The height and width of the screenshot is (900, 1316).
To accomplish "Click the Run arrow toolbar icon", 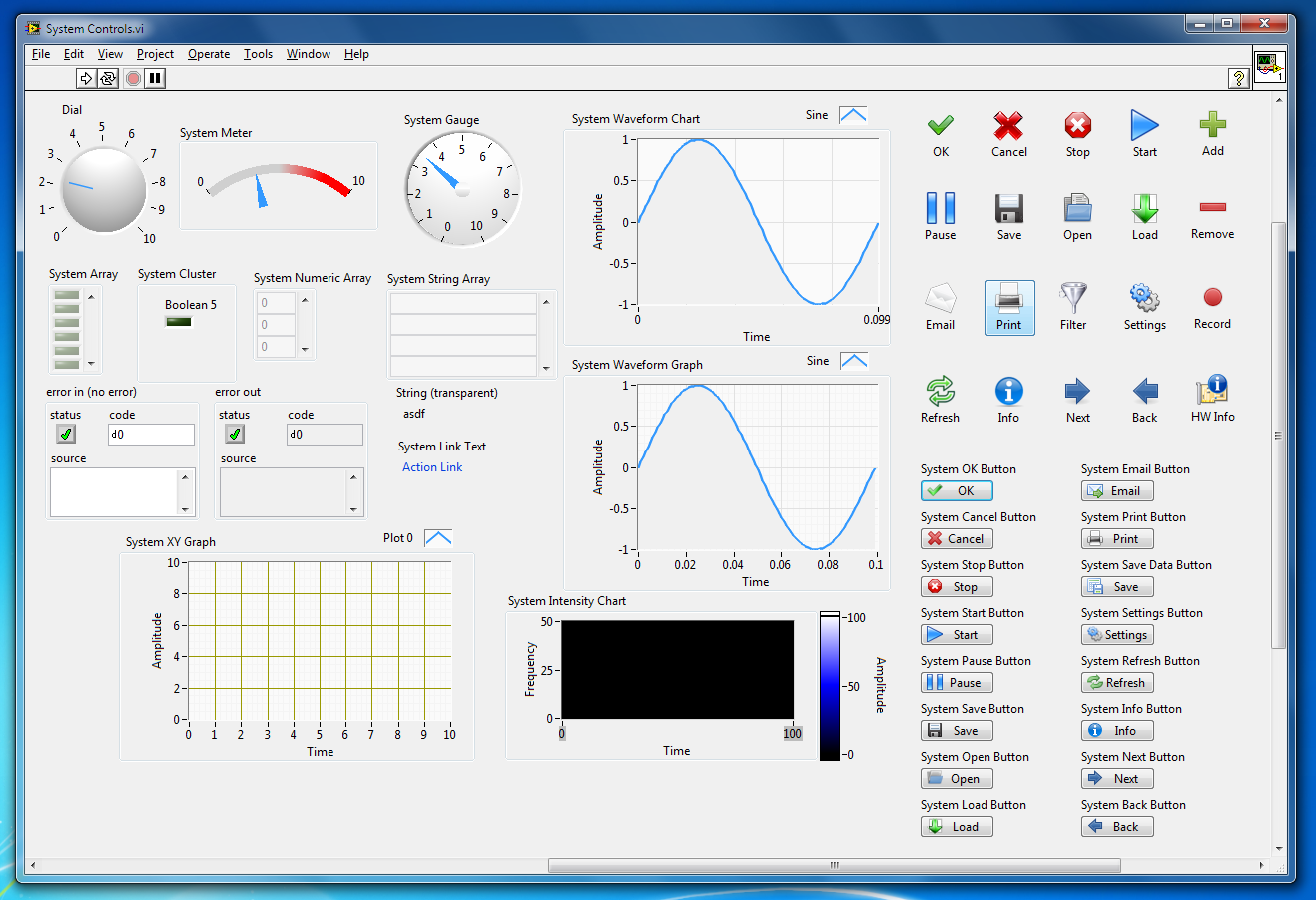I will click(x=86, y=78).
